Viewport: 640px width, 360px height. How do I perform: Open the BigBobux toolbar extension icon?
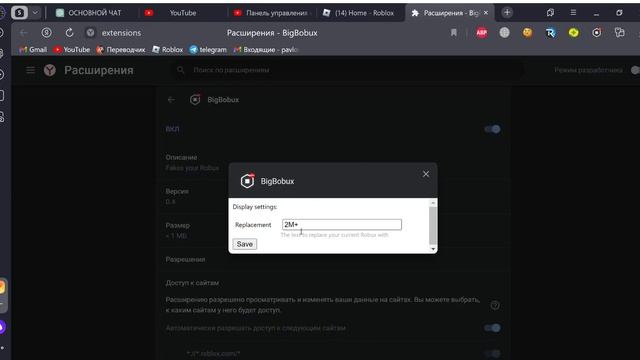point(597,33)
